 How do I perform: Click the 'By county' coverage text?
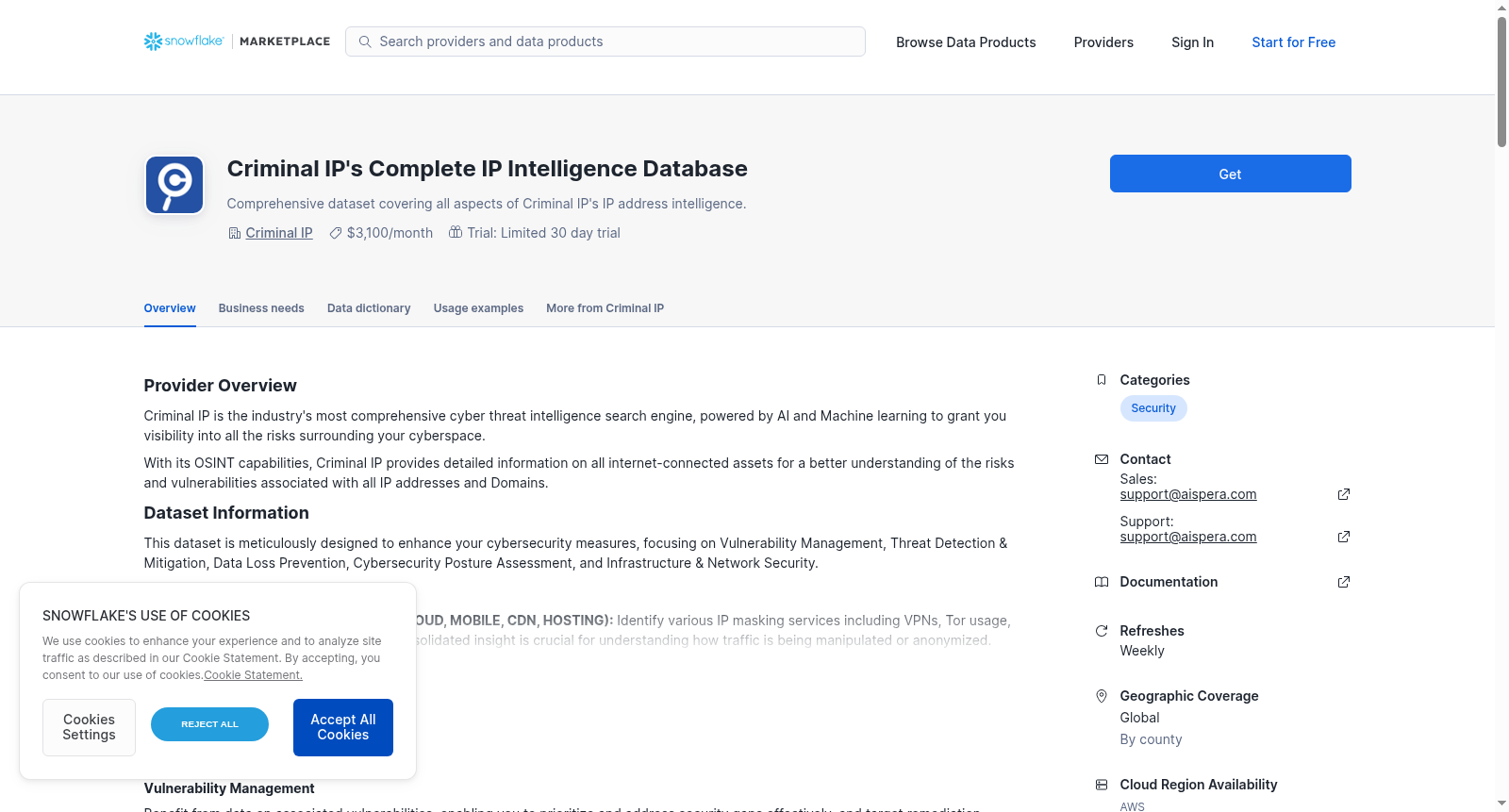pos(1151,739)
